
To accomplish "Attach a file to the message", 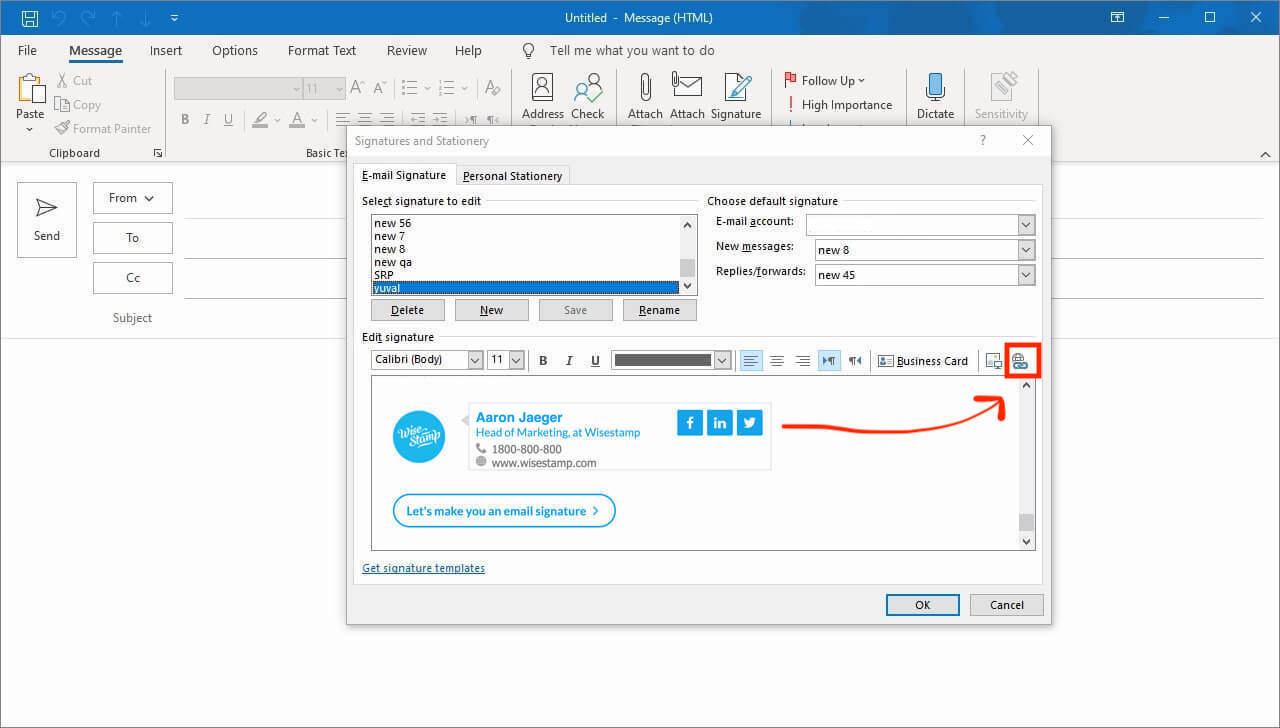I will coord(645,94).
